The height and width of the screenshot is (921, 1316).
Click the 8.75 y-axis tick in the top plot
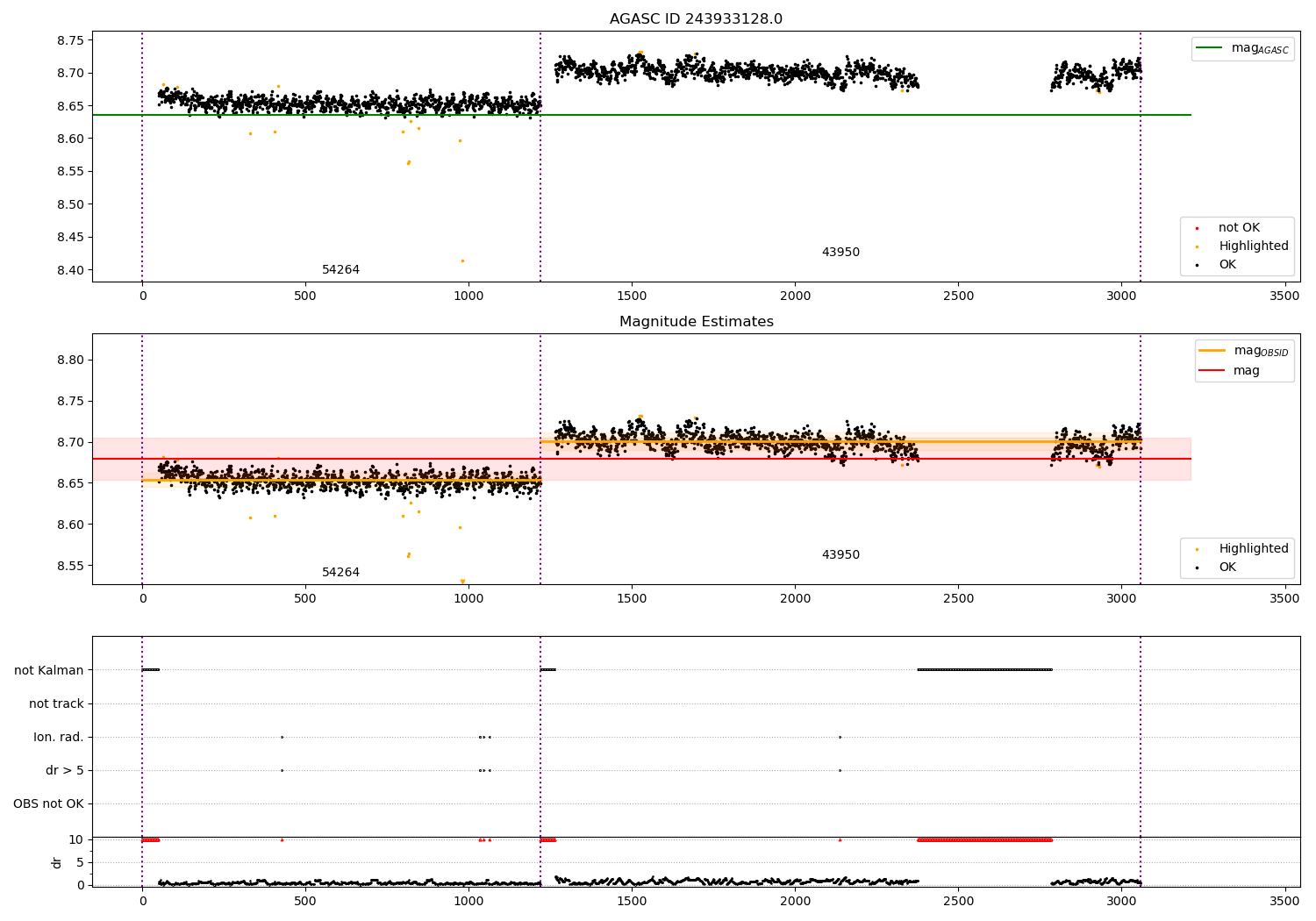(x=69, y=40)
